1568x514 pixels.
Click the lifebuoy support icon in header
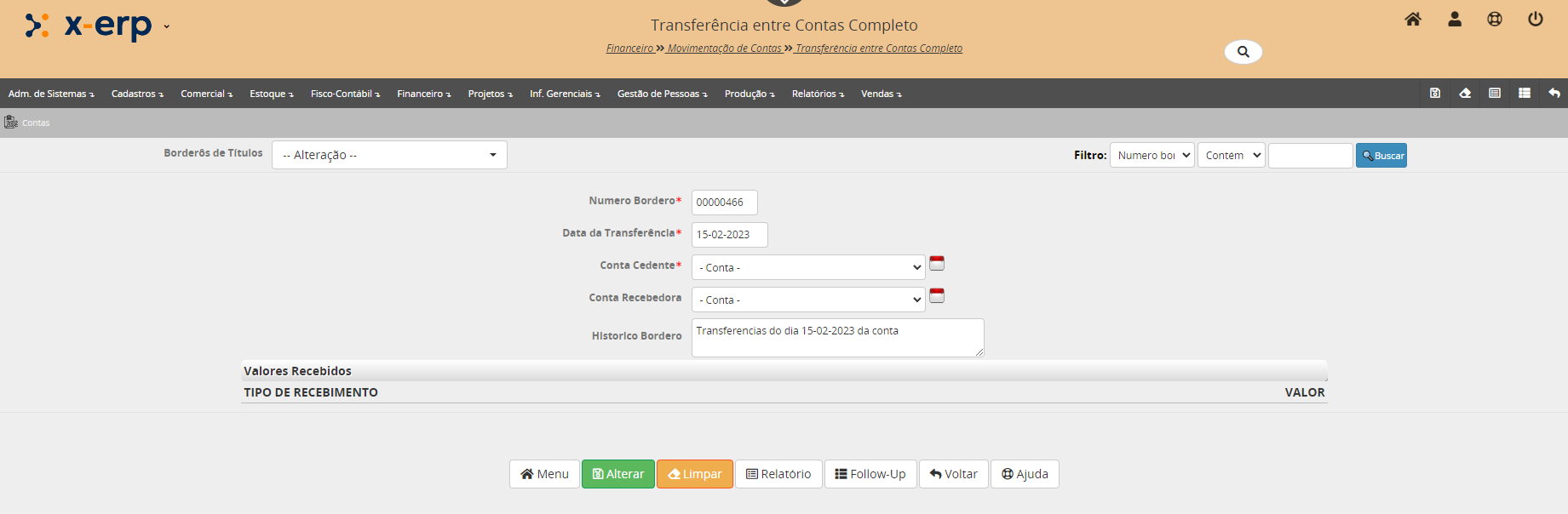(1495, 20)
